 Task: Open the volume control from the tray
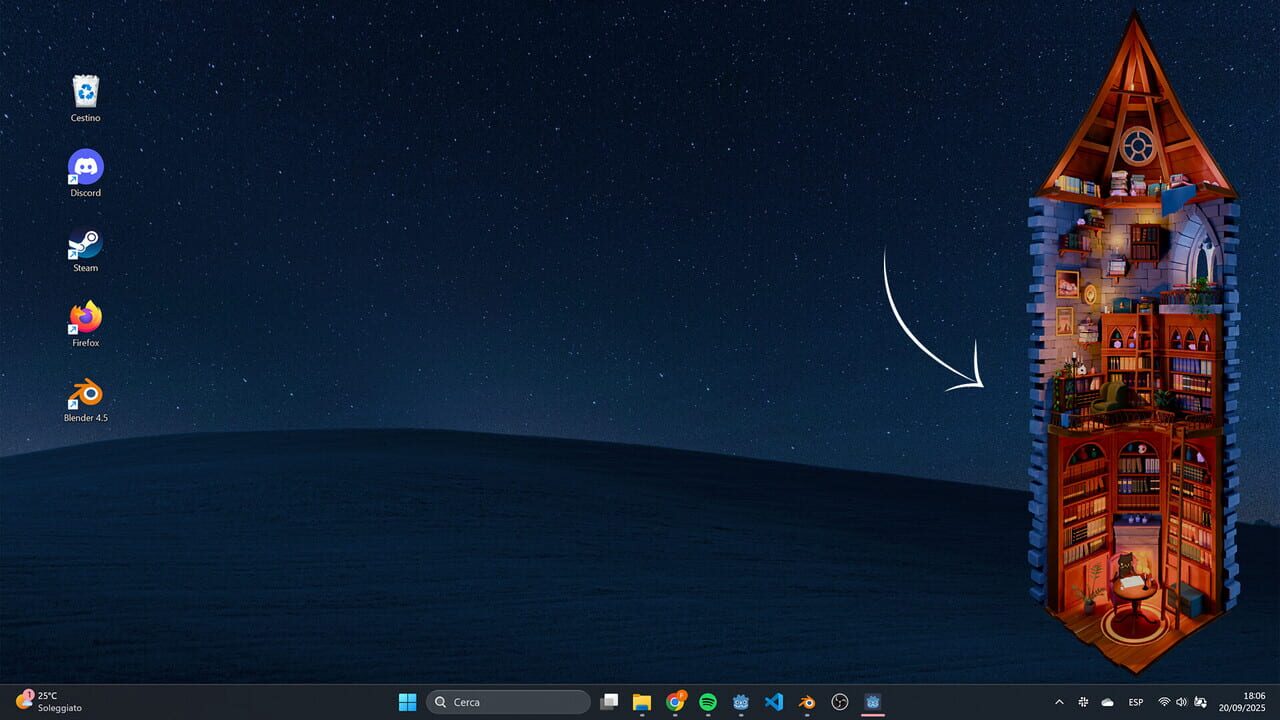1181,701
